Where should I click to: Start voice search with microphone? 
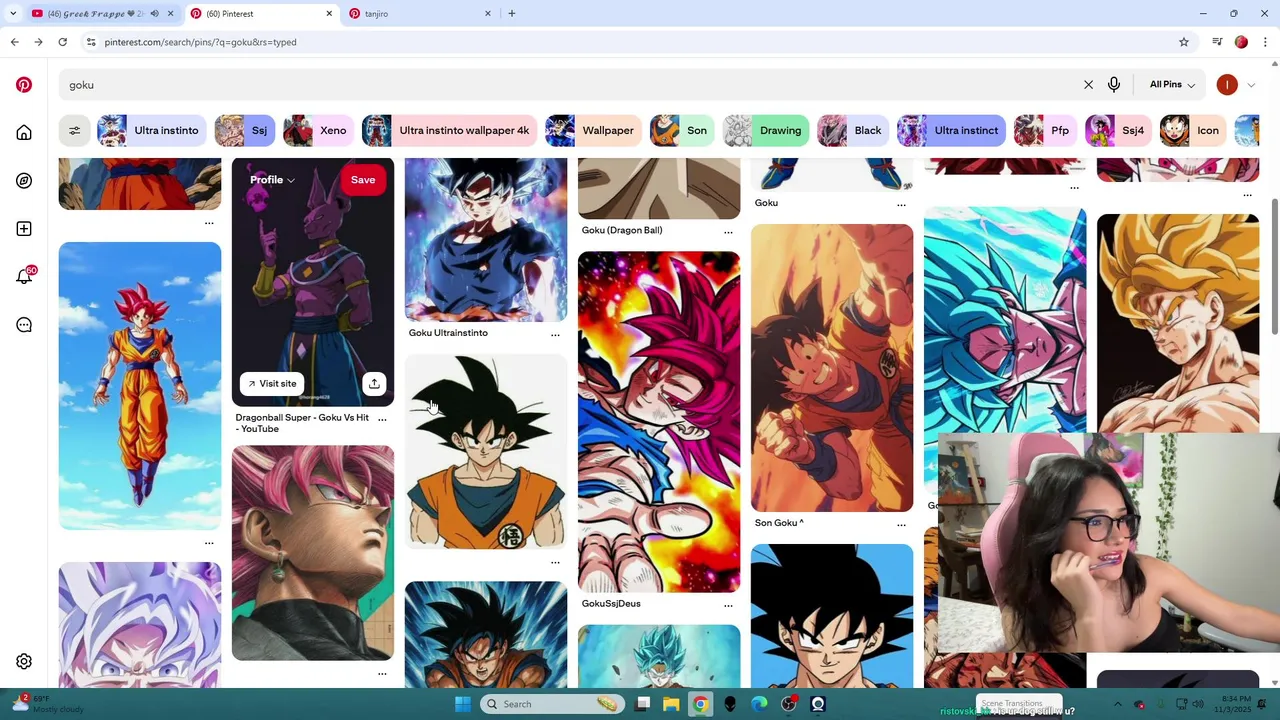1114,85
